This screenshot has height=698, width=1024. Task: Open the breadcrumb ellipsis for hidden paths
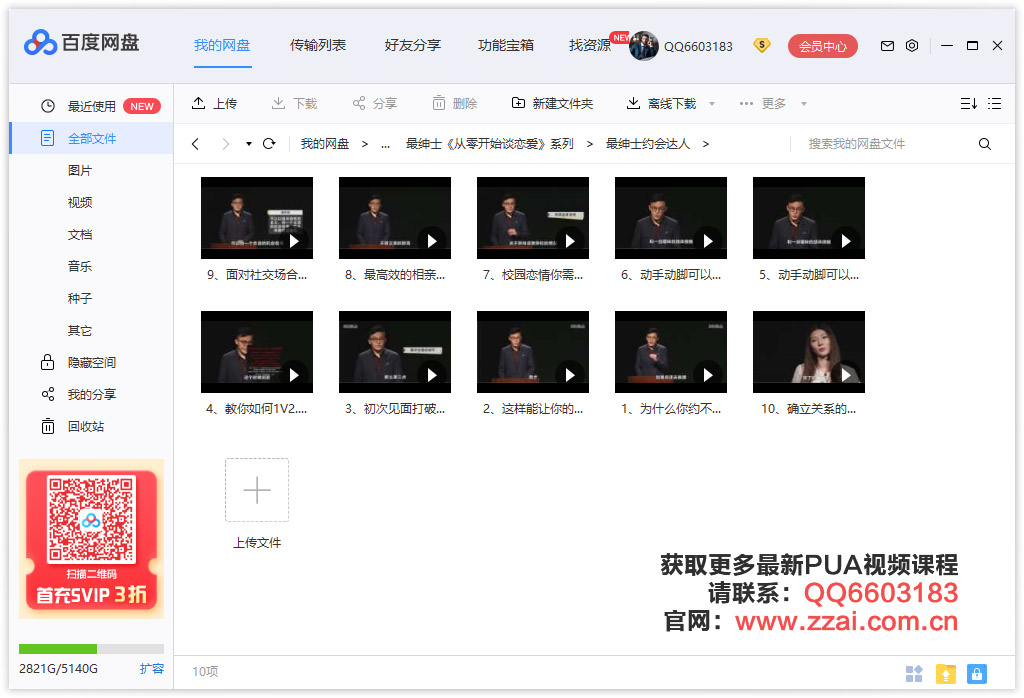[x=385, y=144]
